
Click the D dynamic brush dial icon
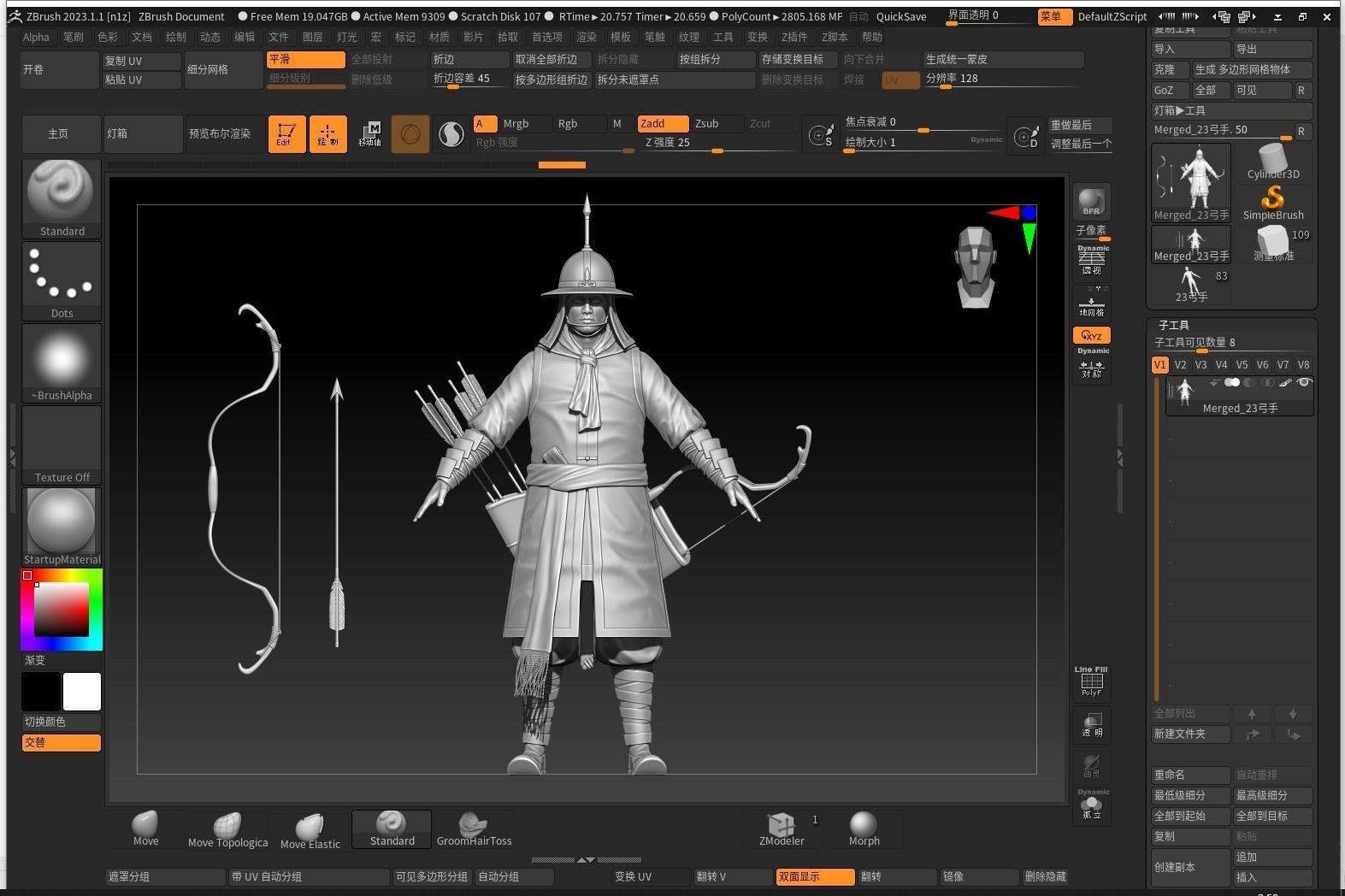[1025, 135]
